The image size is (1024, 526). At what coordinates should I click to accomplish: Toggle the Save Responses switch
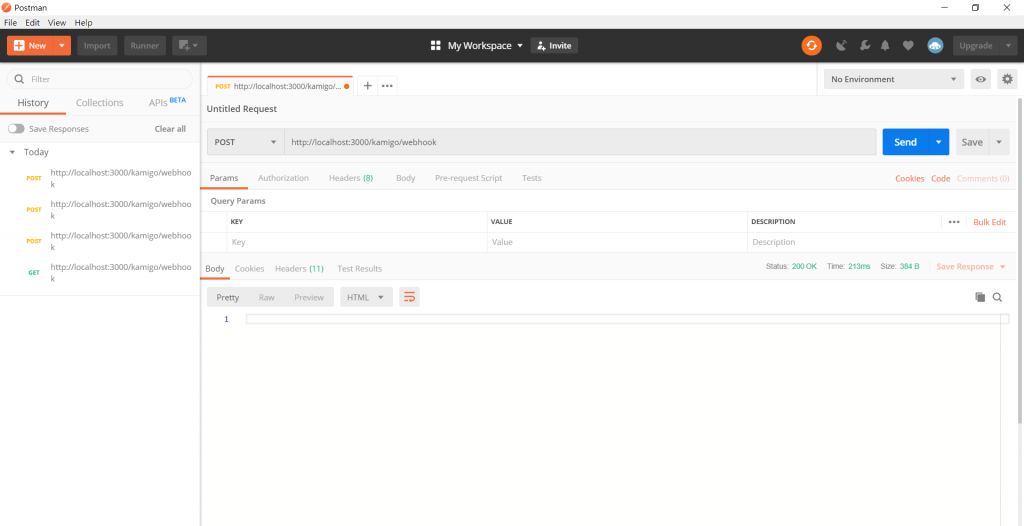pyautogui.click(x=16, y=129)
